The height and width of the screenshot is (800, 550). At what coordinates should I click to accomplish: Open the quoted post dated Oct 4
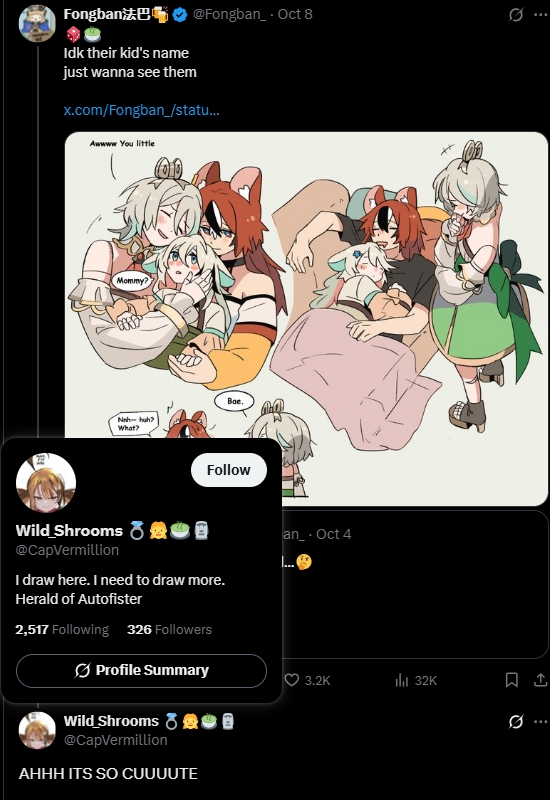point(414,584)
